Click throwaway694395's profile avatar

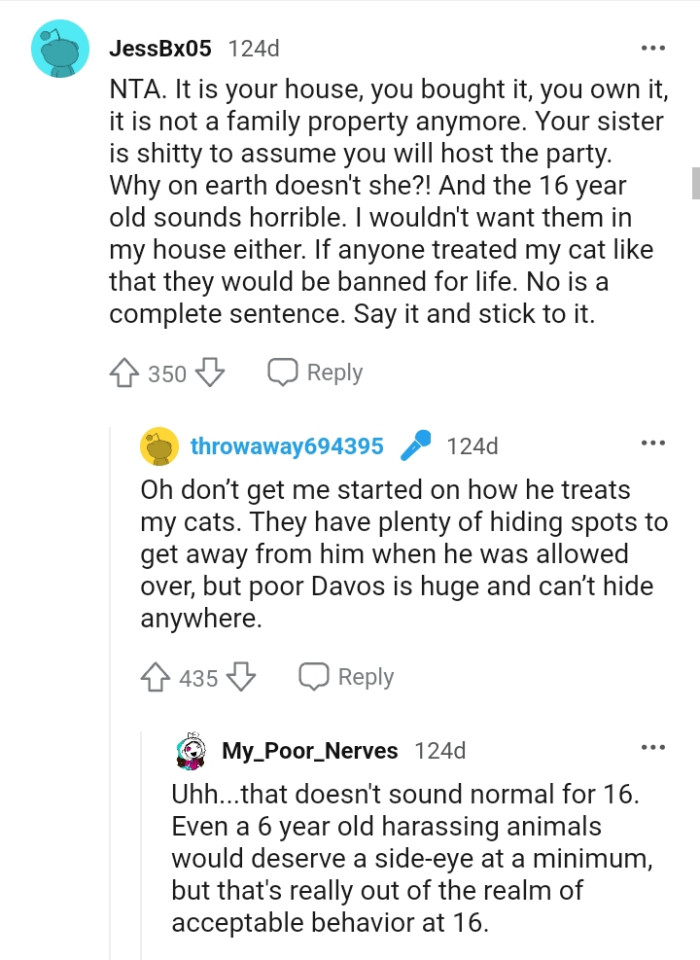[x=160, y=445]
